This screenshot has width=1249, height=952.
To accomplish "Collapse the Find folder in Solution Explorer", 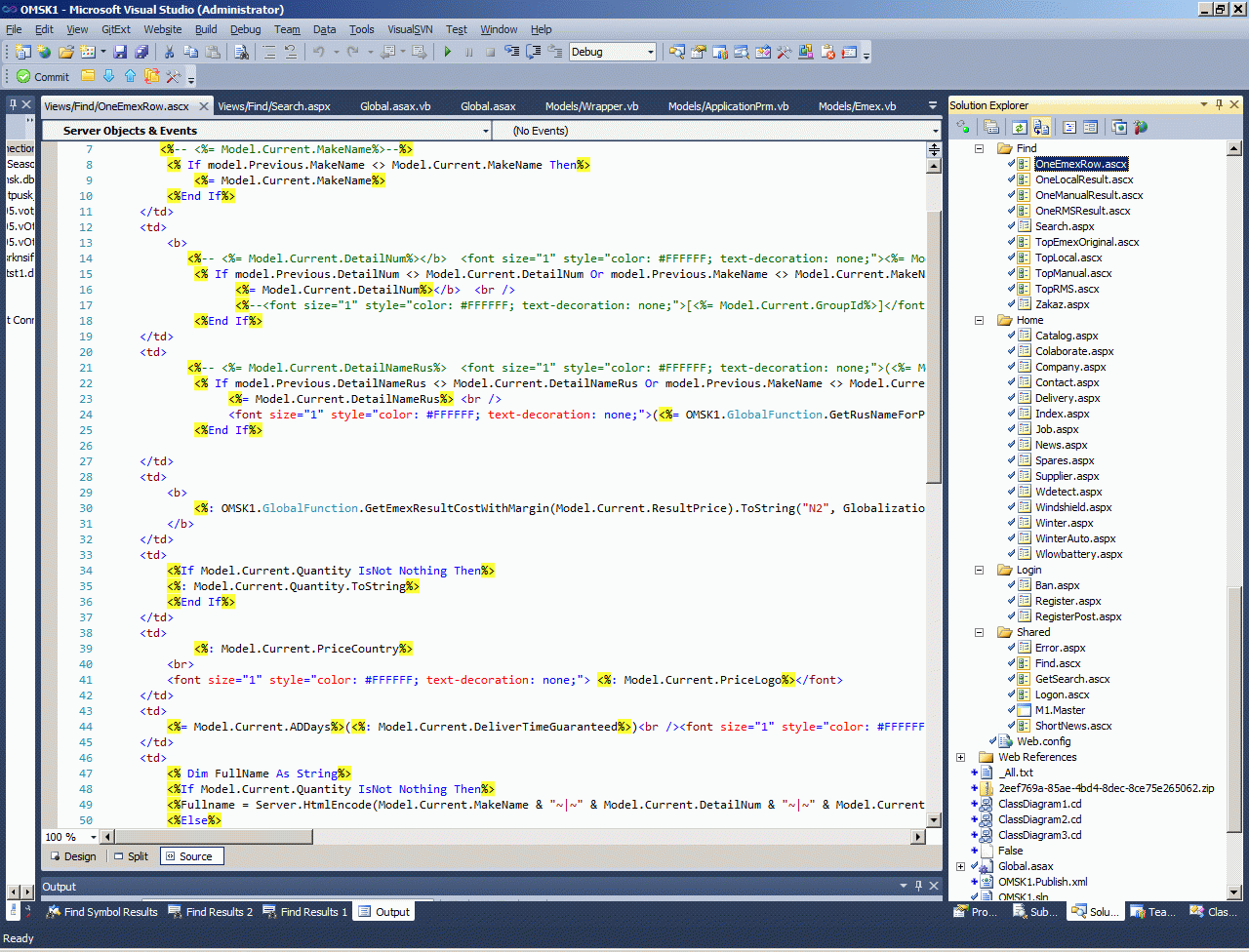I will tap(979, 148).
